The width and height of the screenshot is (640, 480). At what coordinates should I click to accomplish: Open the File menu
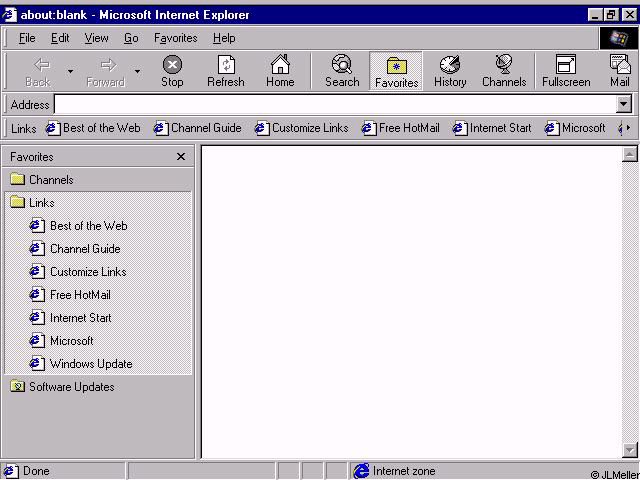pyautogui.click(x=27, y=38)
